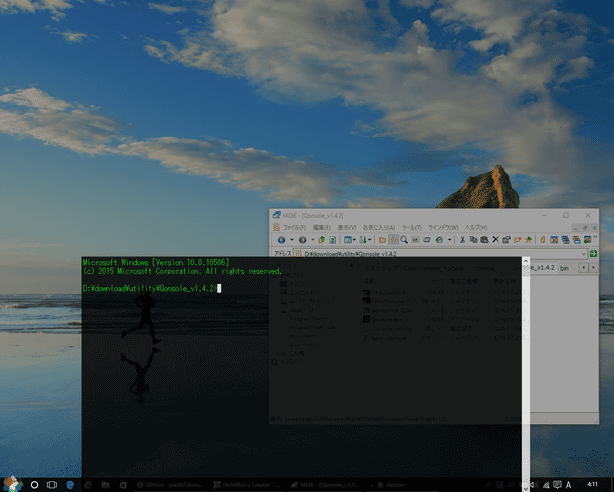Expand the history clock dropdown arrow
Viewport: 614px width, 492px height.
450,240
